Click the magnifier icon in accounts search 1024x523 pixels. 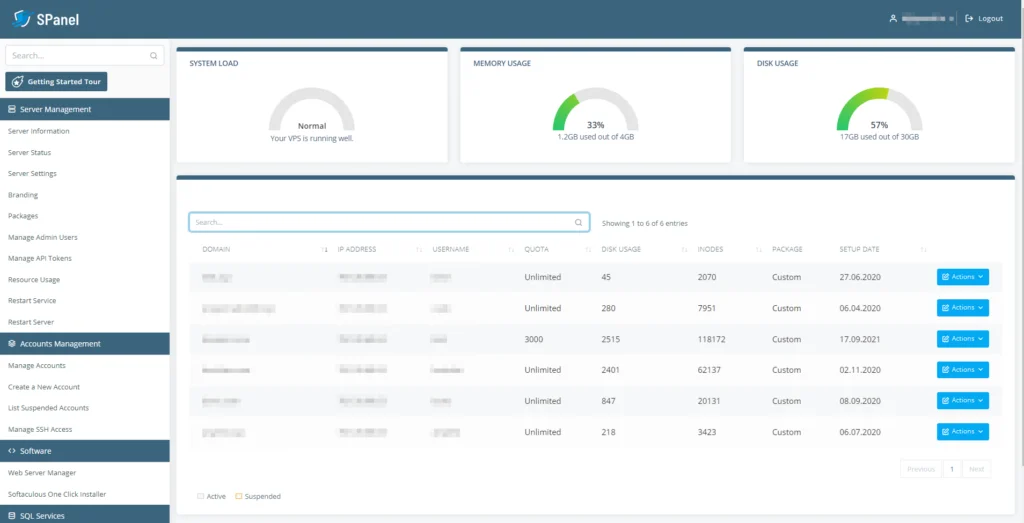coord(578,222)
